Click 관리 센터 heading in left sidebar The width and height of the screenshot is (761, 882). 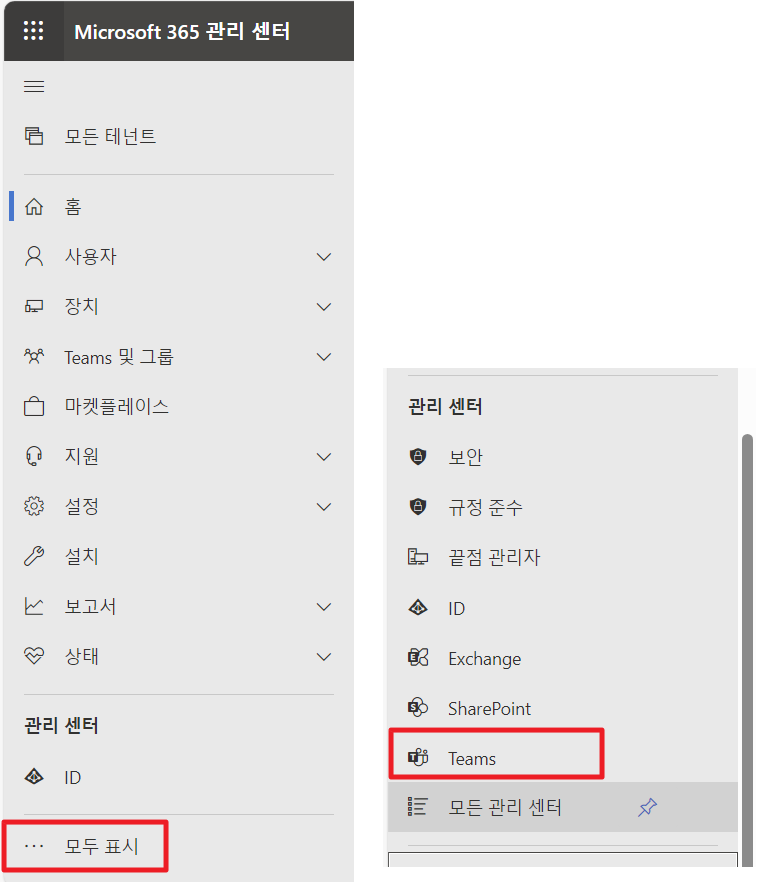click(61, 725)
